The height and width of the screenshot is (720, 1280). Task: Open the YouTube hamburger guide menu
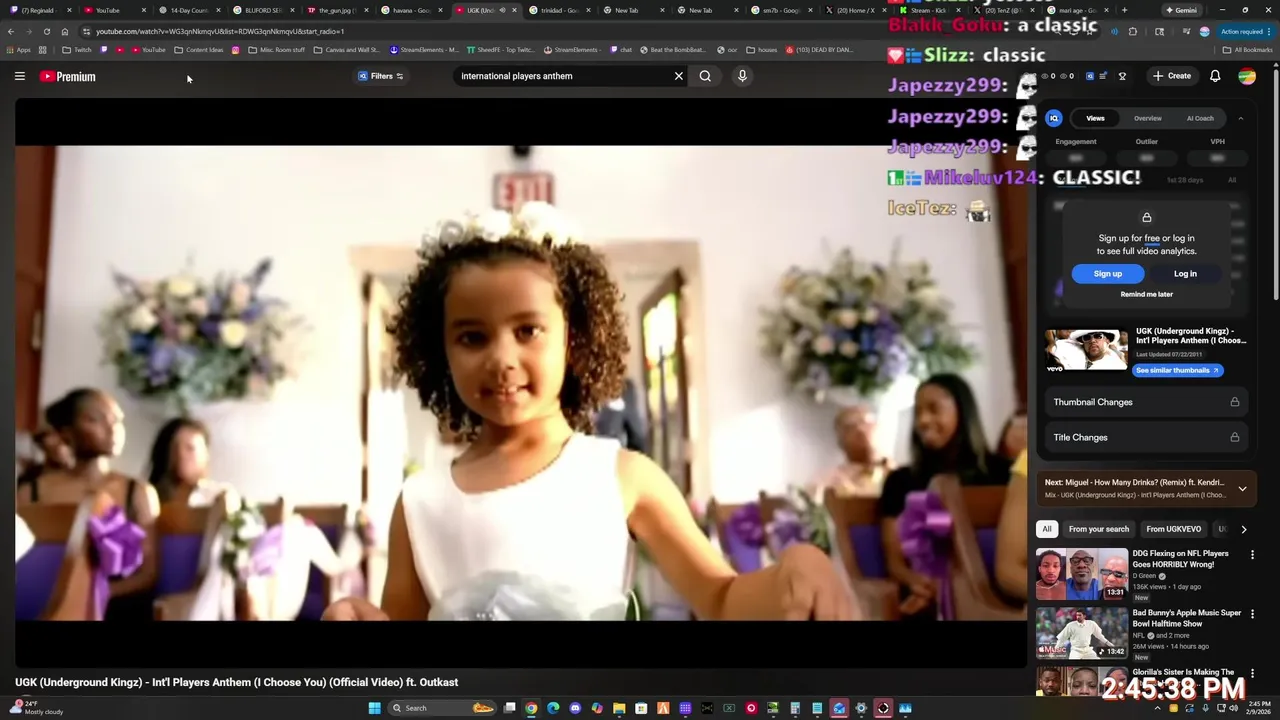pyautogui.click(x=19, y=76)
